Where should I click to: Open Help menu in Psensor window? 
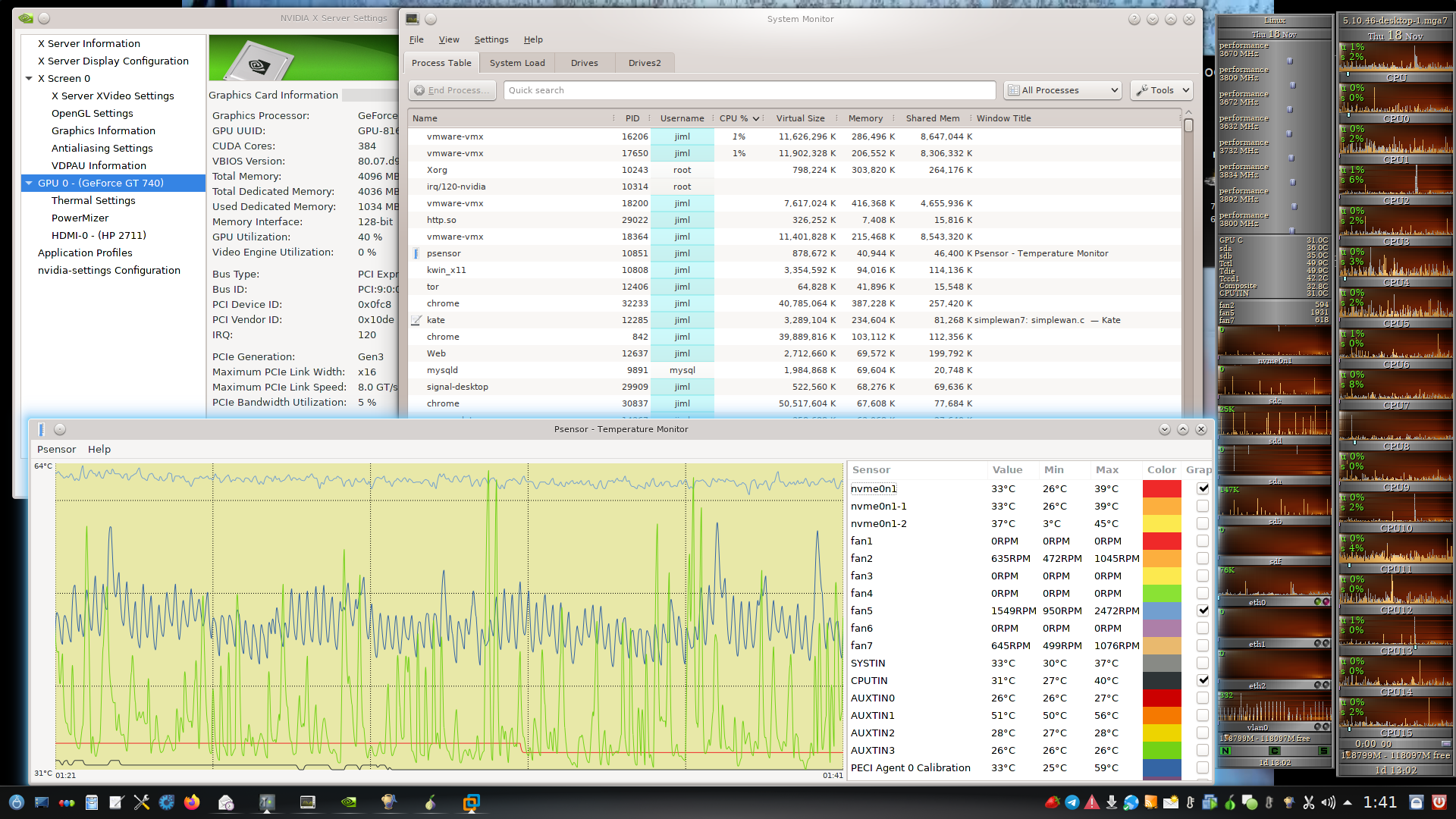click(99, 449)
